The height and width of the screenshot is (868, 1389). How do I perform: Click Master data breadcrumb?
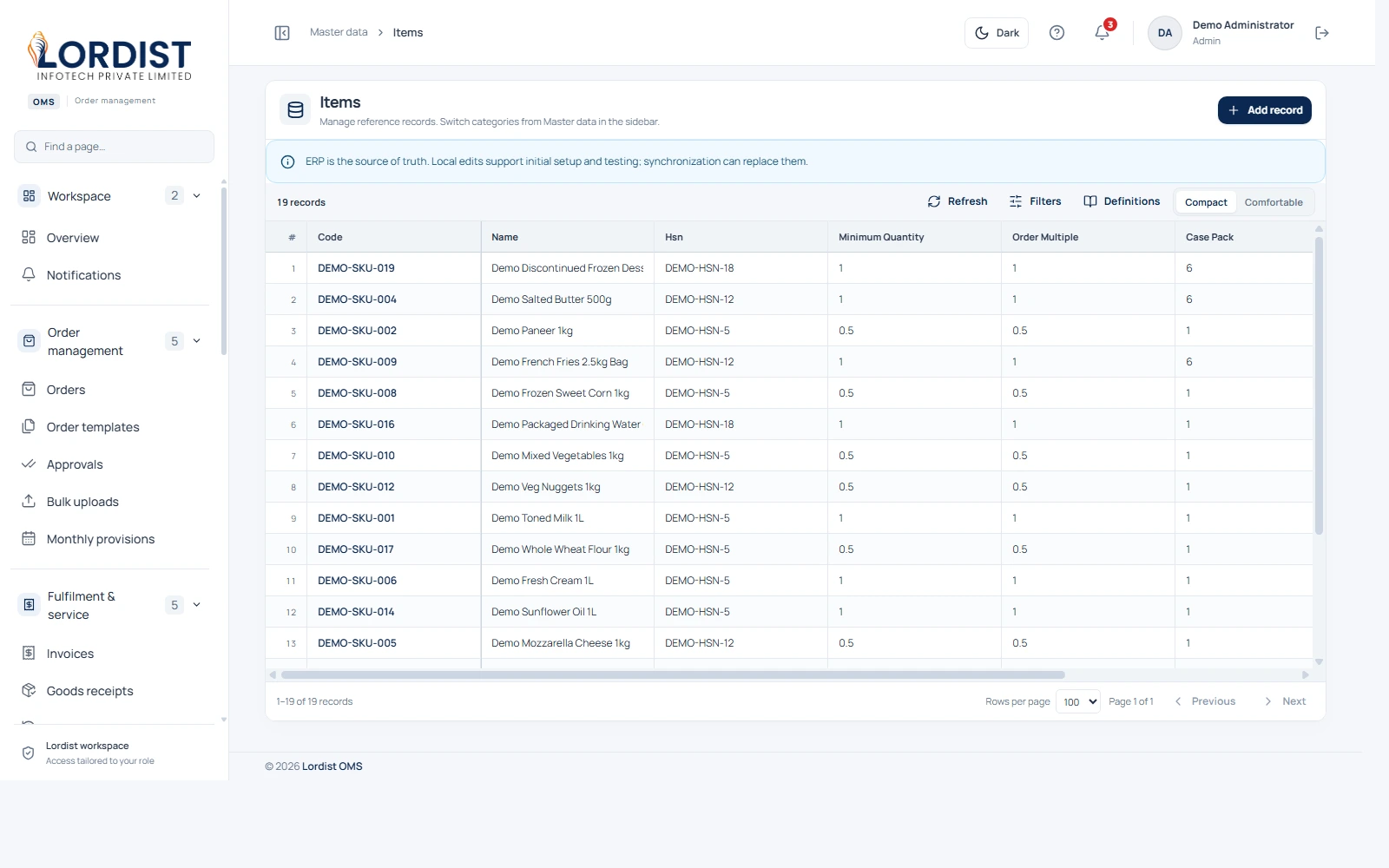[339, 33]
